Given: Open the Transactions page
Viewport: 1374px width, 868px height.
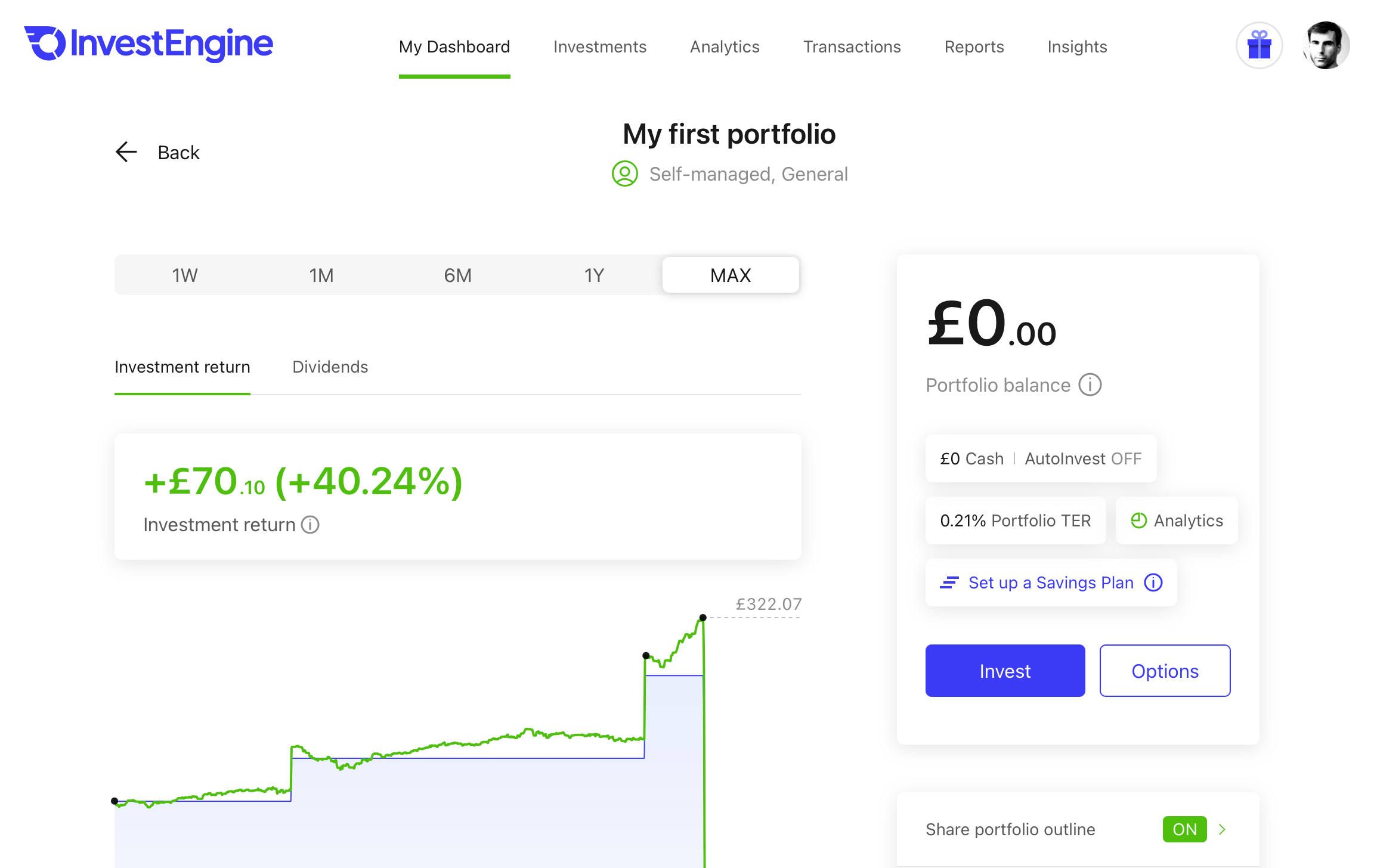Looking at the screenshot, I should pos(852,46).
